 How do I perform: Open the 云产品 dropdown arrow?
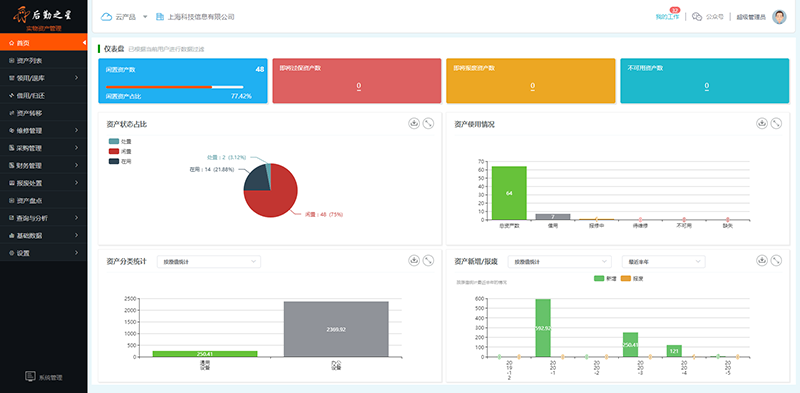point(145,17)
